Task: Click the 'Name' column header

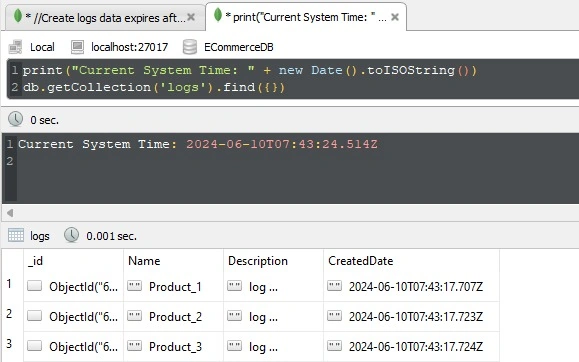Action: 174,261
